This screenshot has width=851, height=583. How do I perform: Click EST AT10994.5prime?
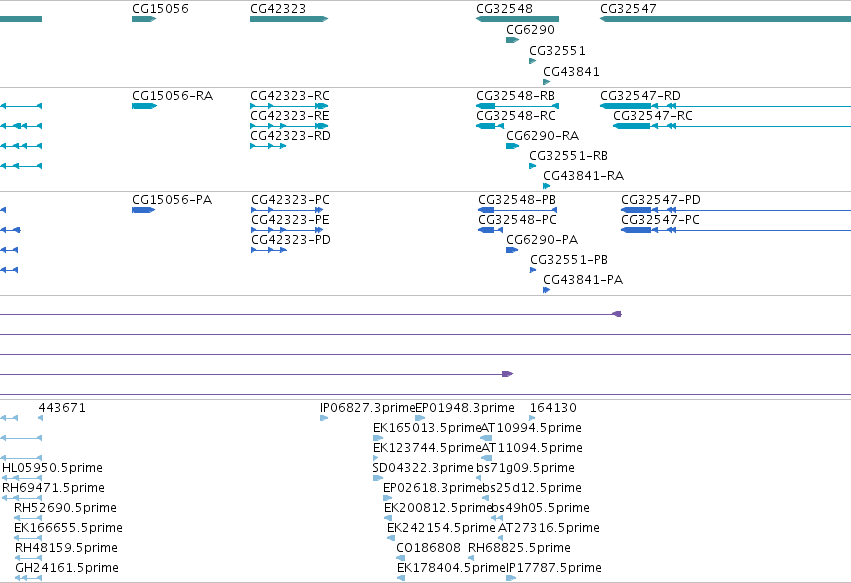531,428
